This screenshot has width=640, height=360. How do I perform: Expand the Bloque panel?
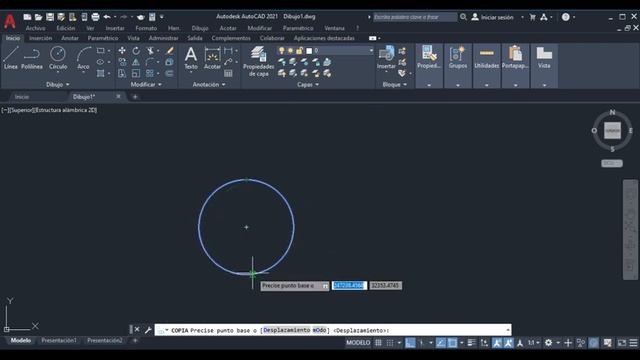pyautogui.click(x=394, y=84)
